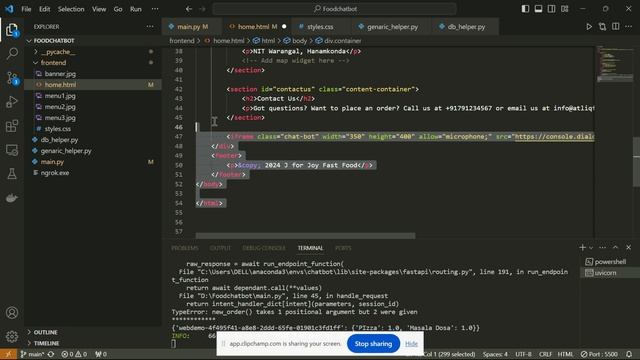Open terminal panel more actions ellipsis
This screenshot has height=360, width=640.
coord(602,247)
